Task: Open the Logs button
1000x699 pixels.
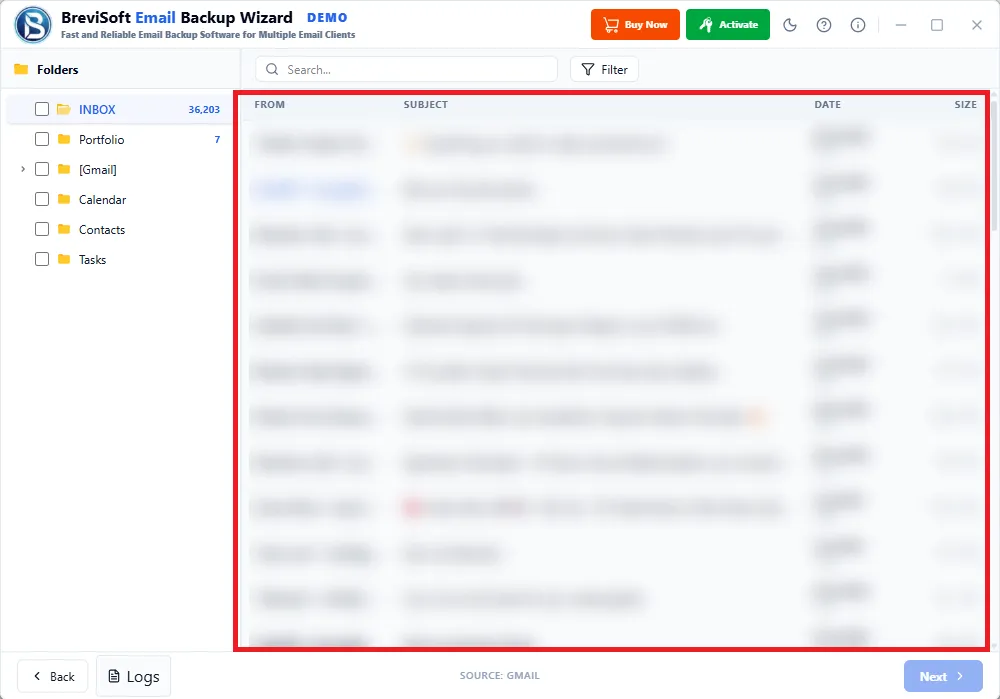Action: (133, 676)
